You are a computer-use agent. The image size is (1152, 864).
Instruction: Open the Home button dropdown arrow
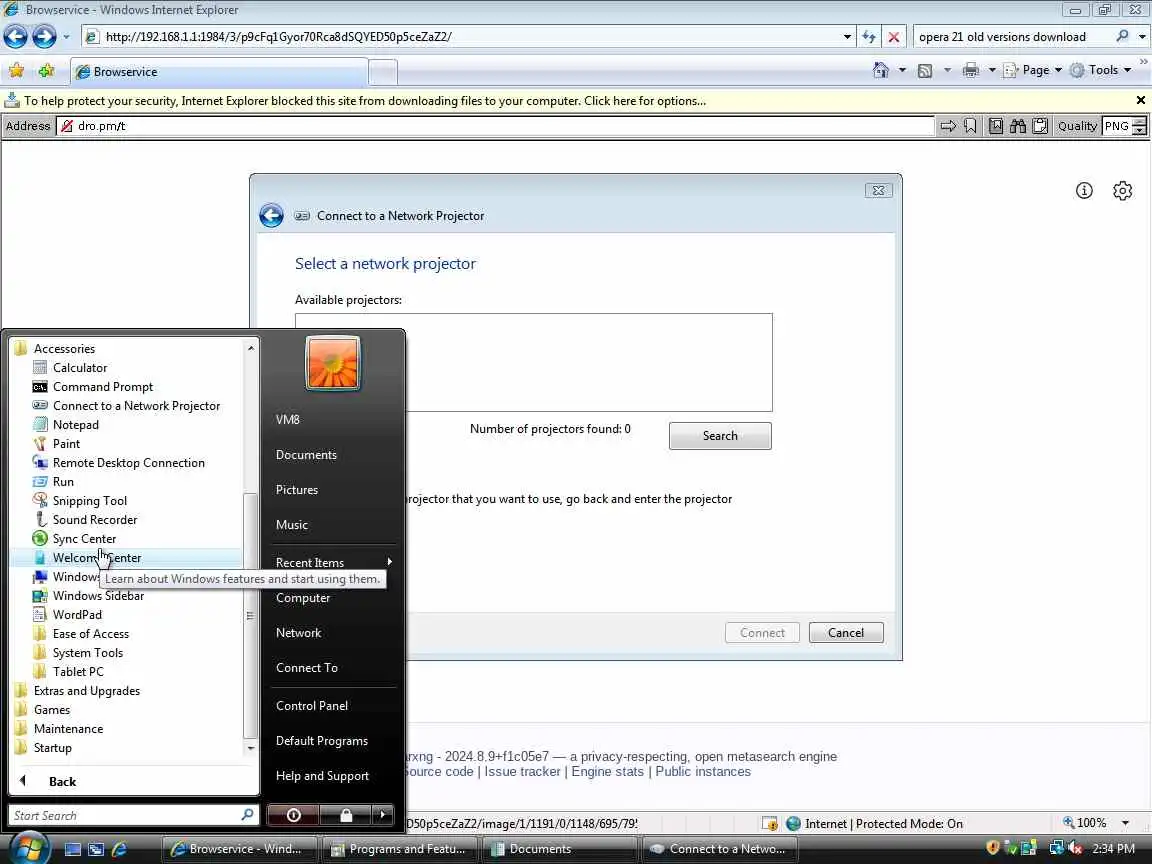pos(902,71)
